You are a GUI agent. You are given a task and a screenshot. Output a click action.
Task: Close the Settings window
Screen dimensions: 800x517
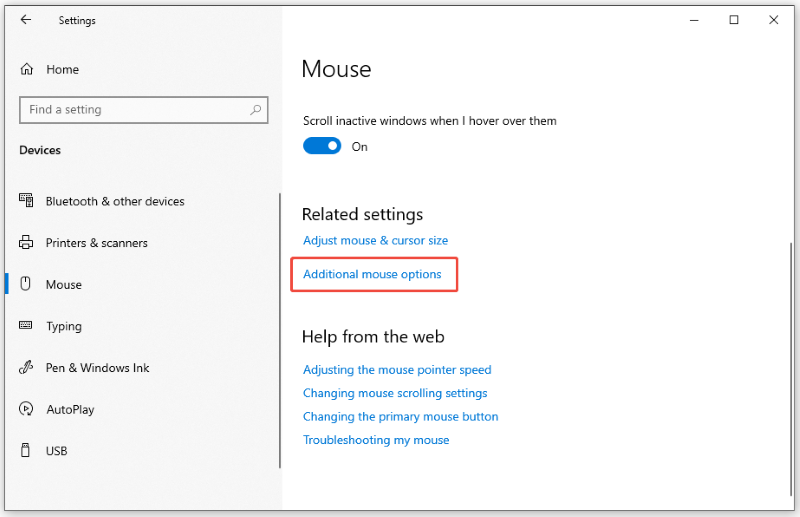[x=773, y=20]
